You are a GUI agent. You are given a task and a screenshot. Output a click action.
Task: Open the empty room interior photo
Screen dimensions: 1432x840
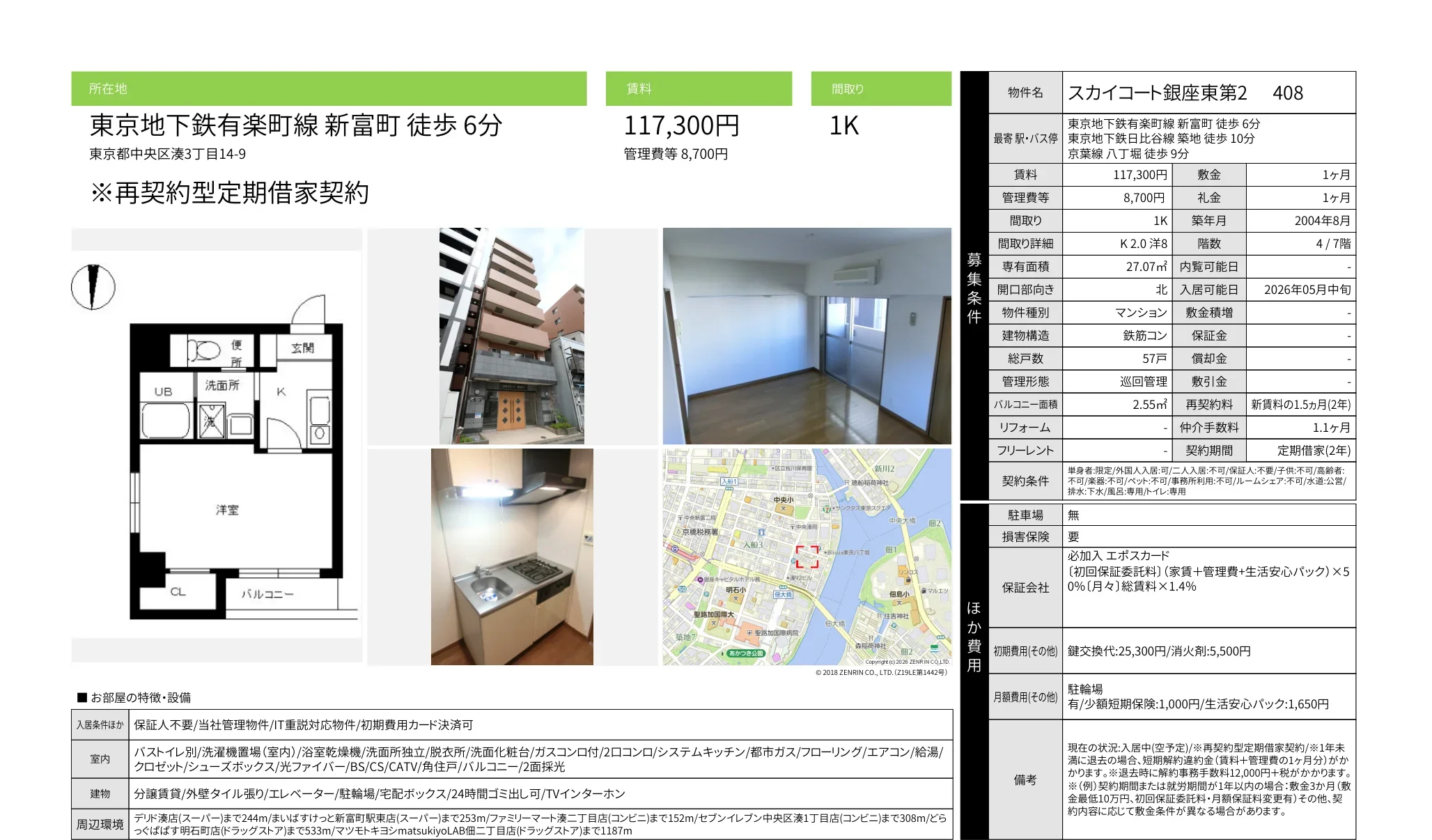click(x=807, y=336)
